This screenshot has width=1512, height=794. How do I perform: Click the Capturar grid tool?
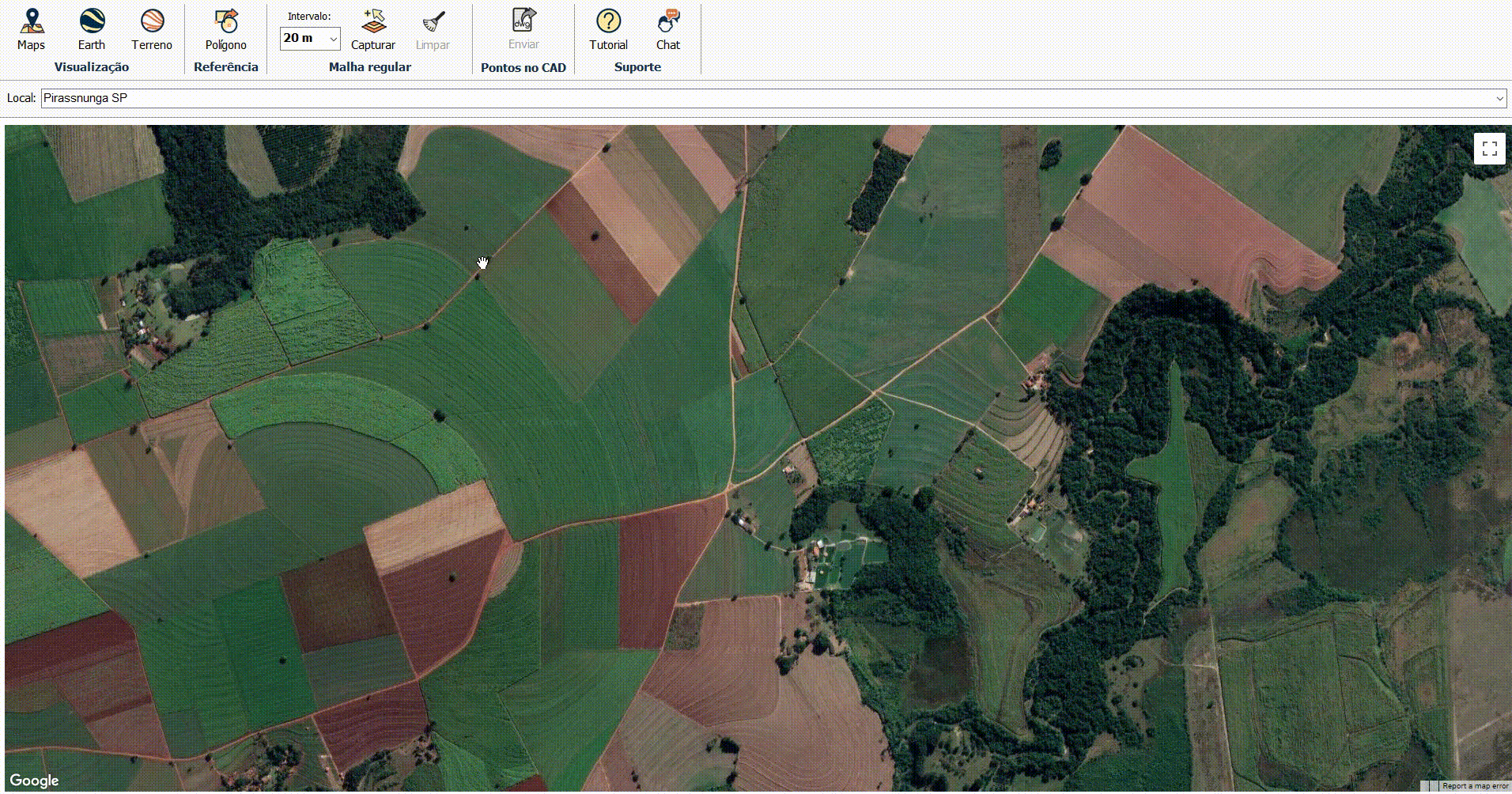(x=372, y=29)
